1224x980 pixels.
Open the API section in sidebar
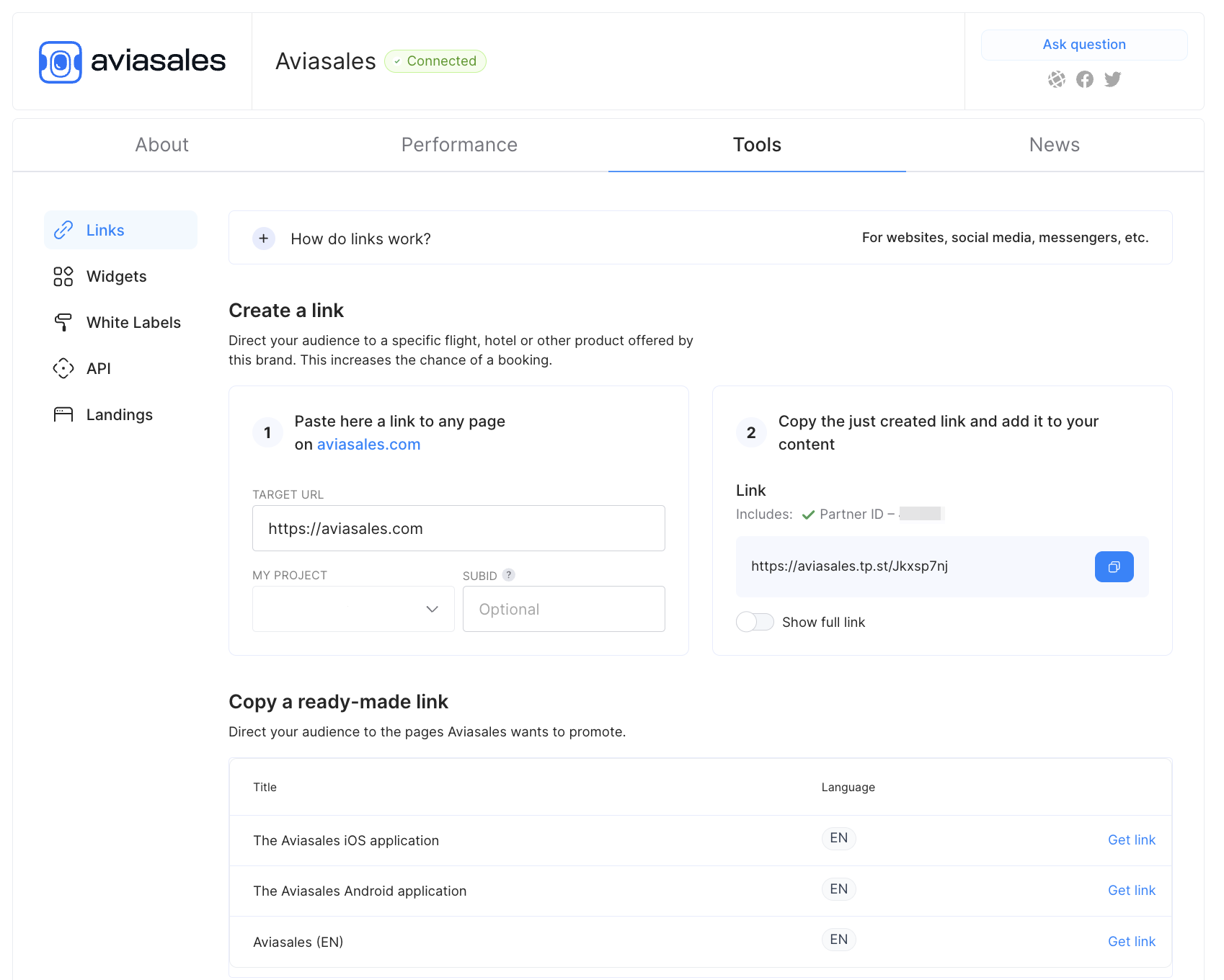tap(120, 368)
